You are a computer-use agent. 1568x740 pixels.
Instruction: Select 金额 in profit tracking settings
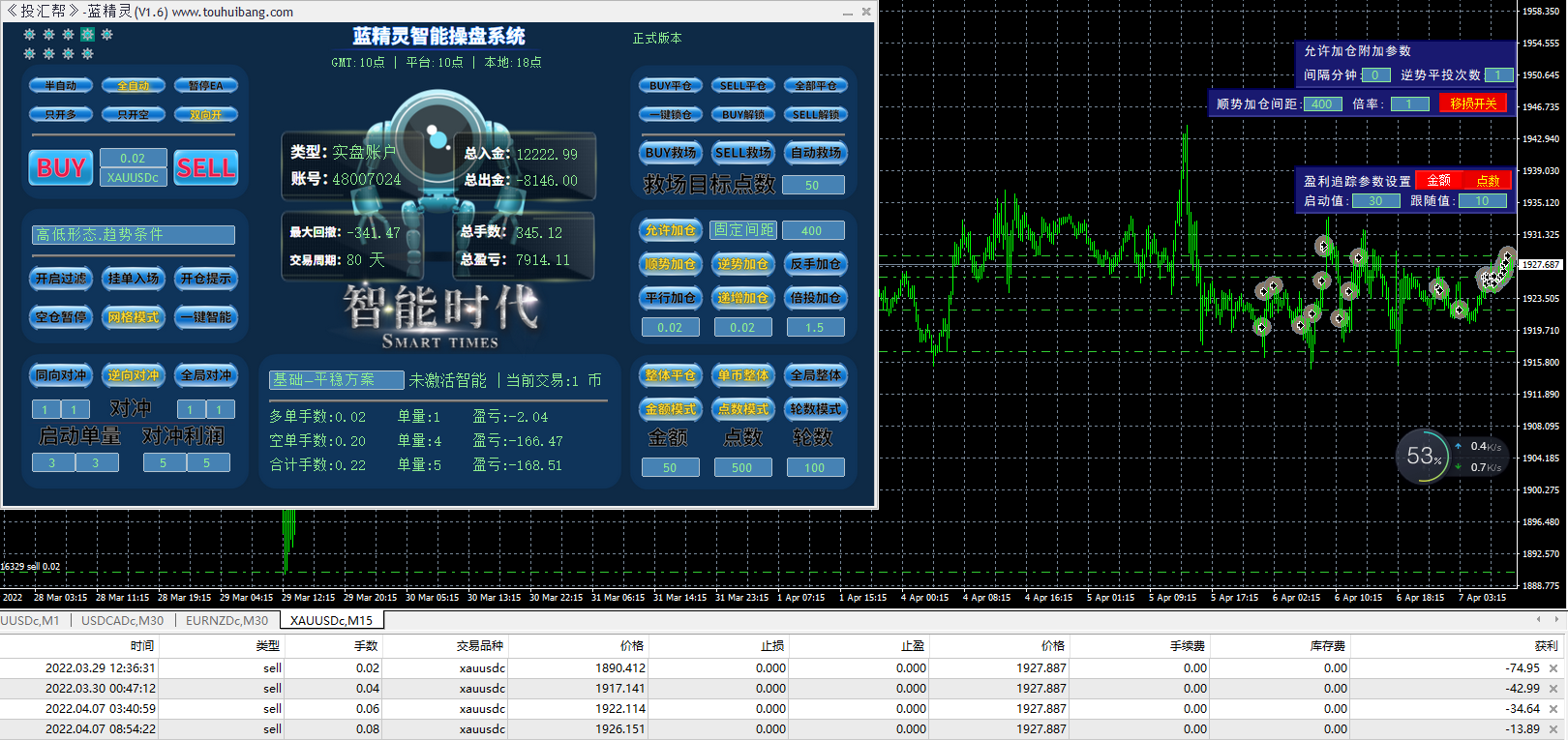1439,181
